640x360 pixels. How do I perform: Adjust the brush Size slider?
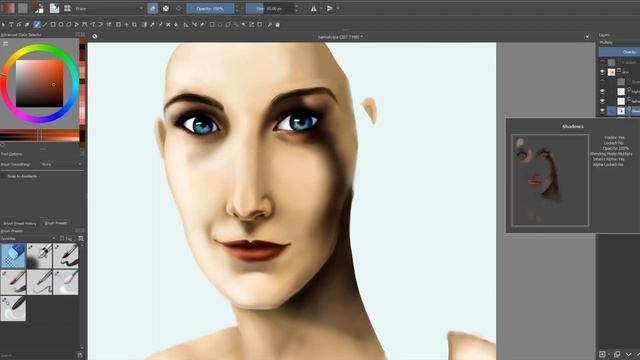pos(270,8)
